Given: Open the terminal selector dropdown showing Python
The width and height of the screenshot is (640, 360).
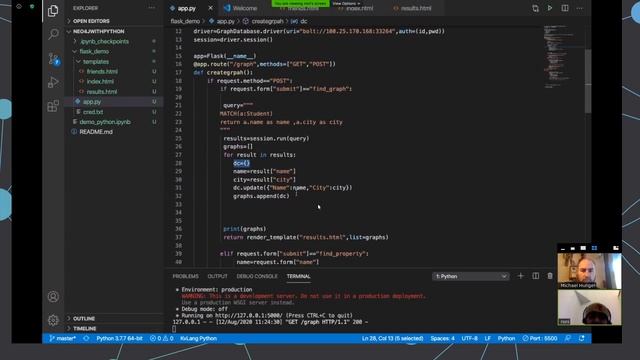Looking at the screenshot, I should 470,276.
